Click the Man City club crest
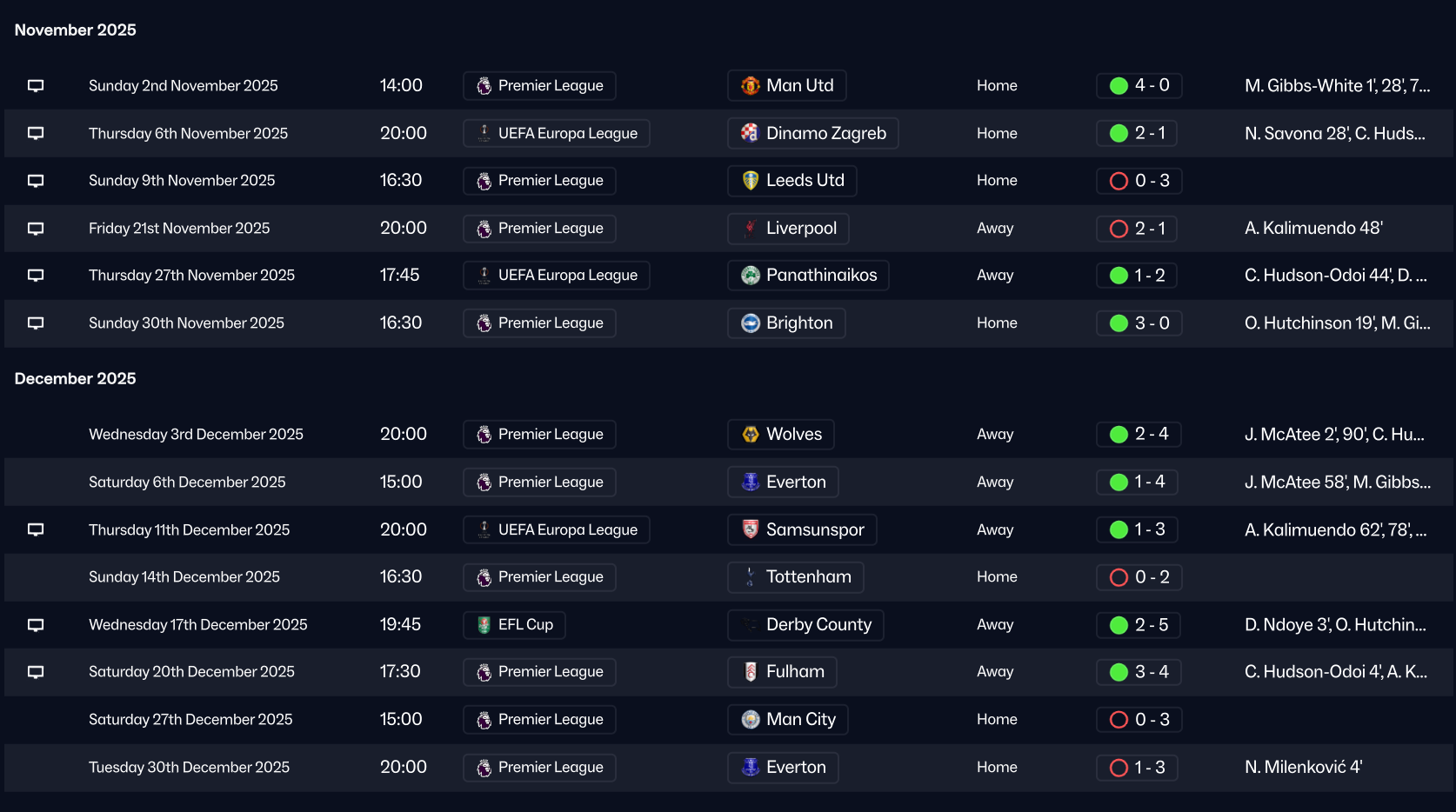The height and width of the screenshot is (812, 1456). pyautogui.click(x=750, y=720)
